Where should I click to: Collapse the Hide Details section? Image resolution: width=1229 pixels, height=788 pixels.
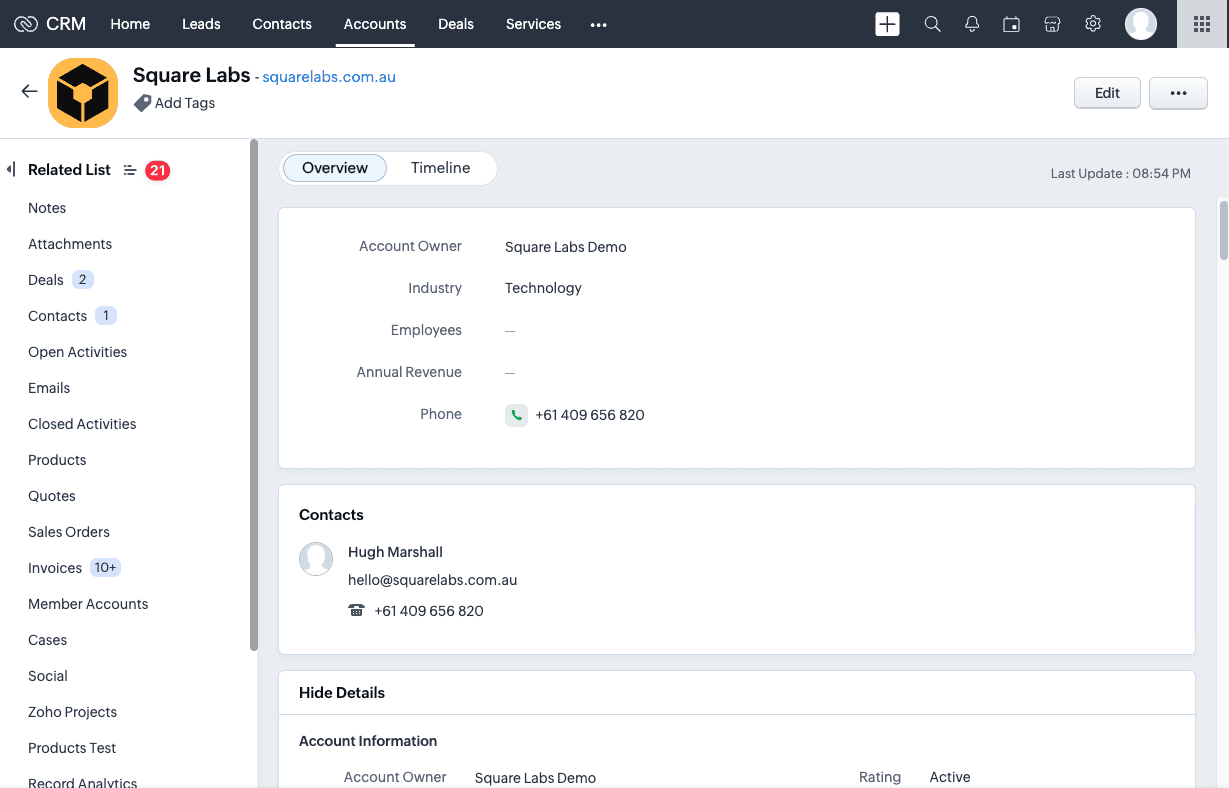tap(342, 692)
